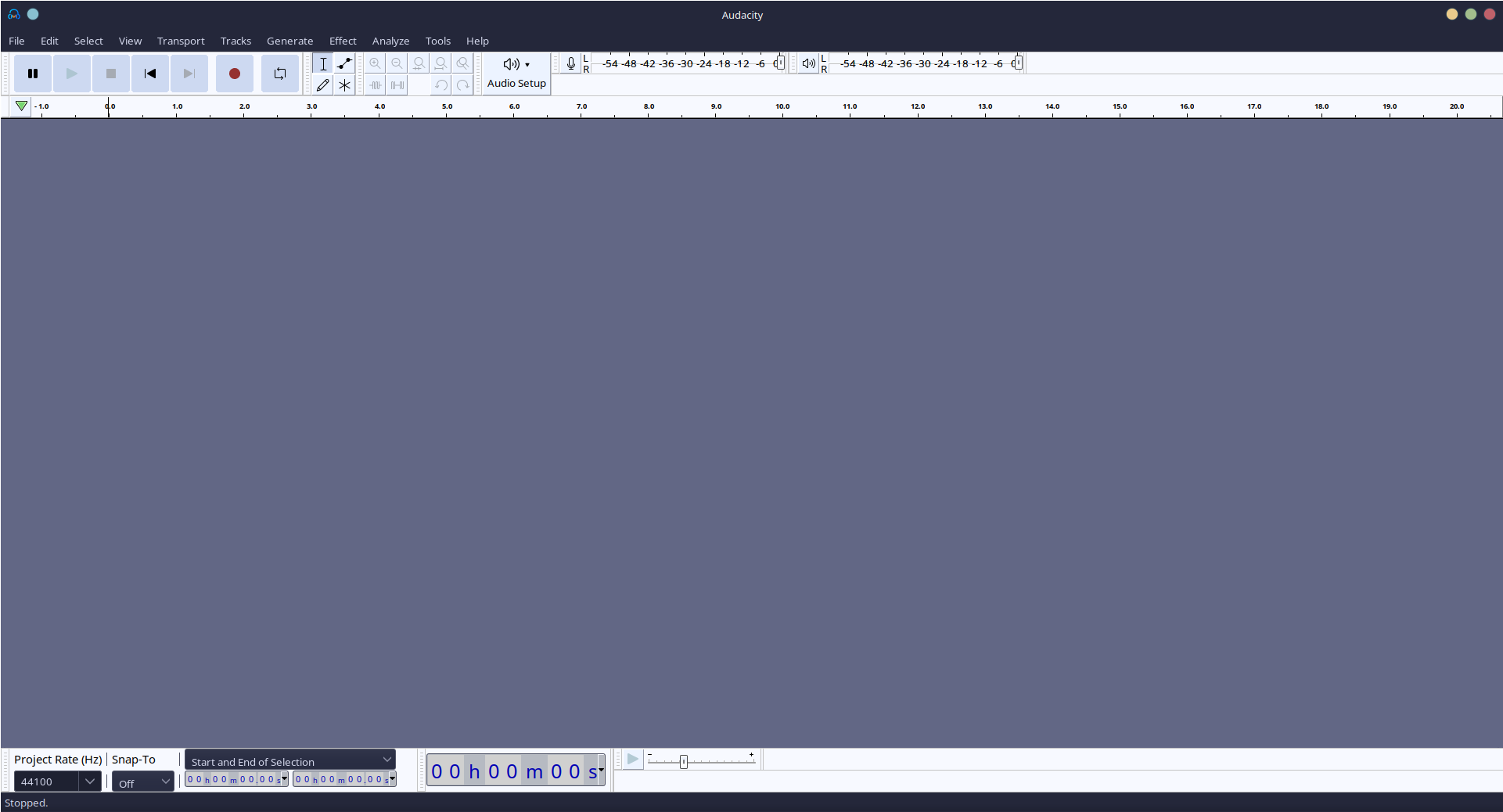
Task: Toggle the Loop playback button
Action: pyautogui.click(x=280, y=74)
